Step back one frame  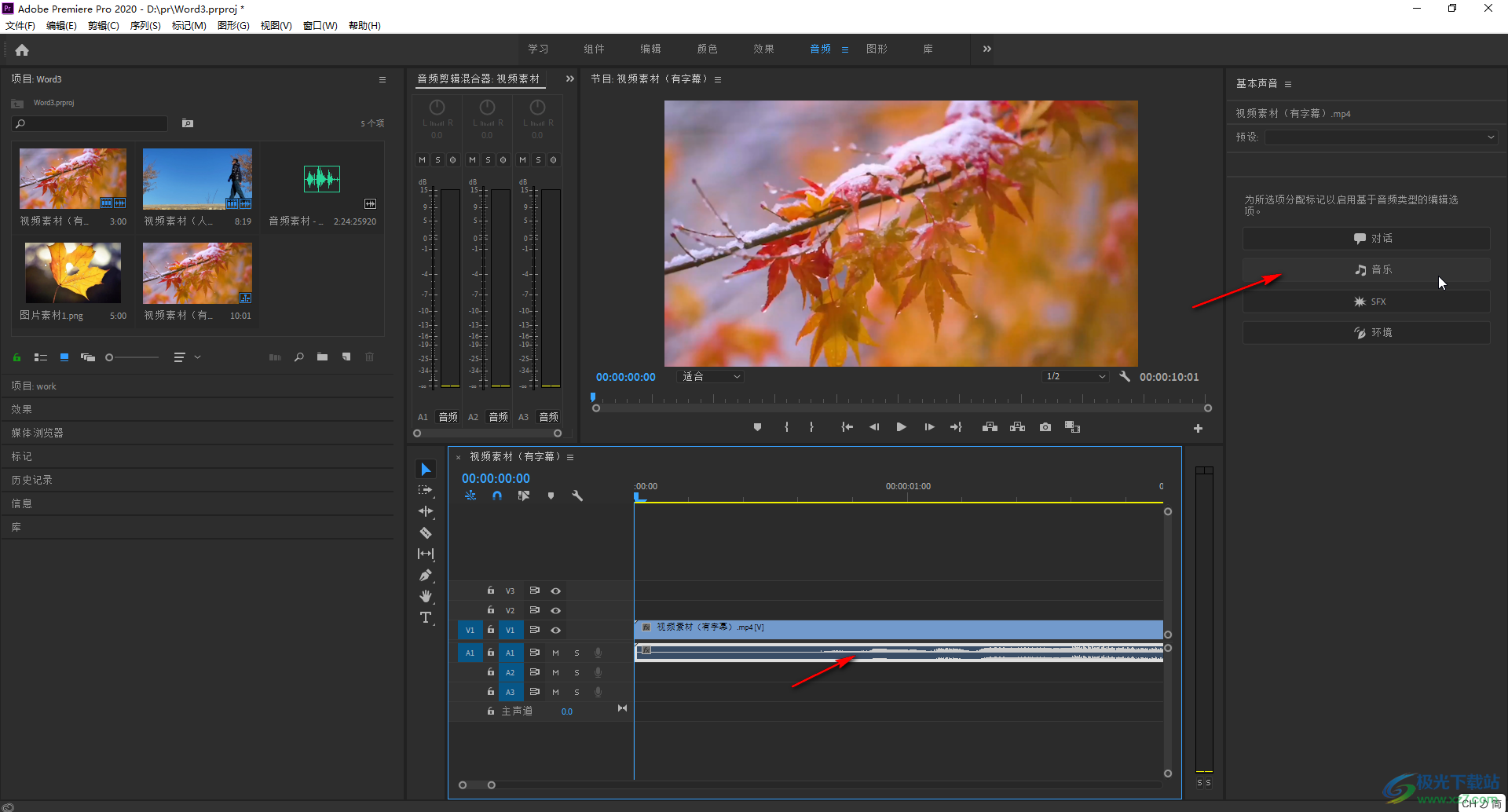click(873, 427)
